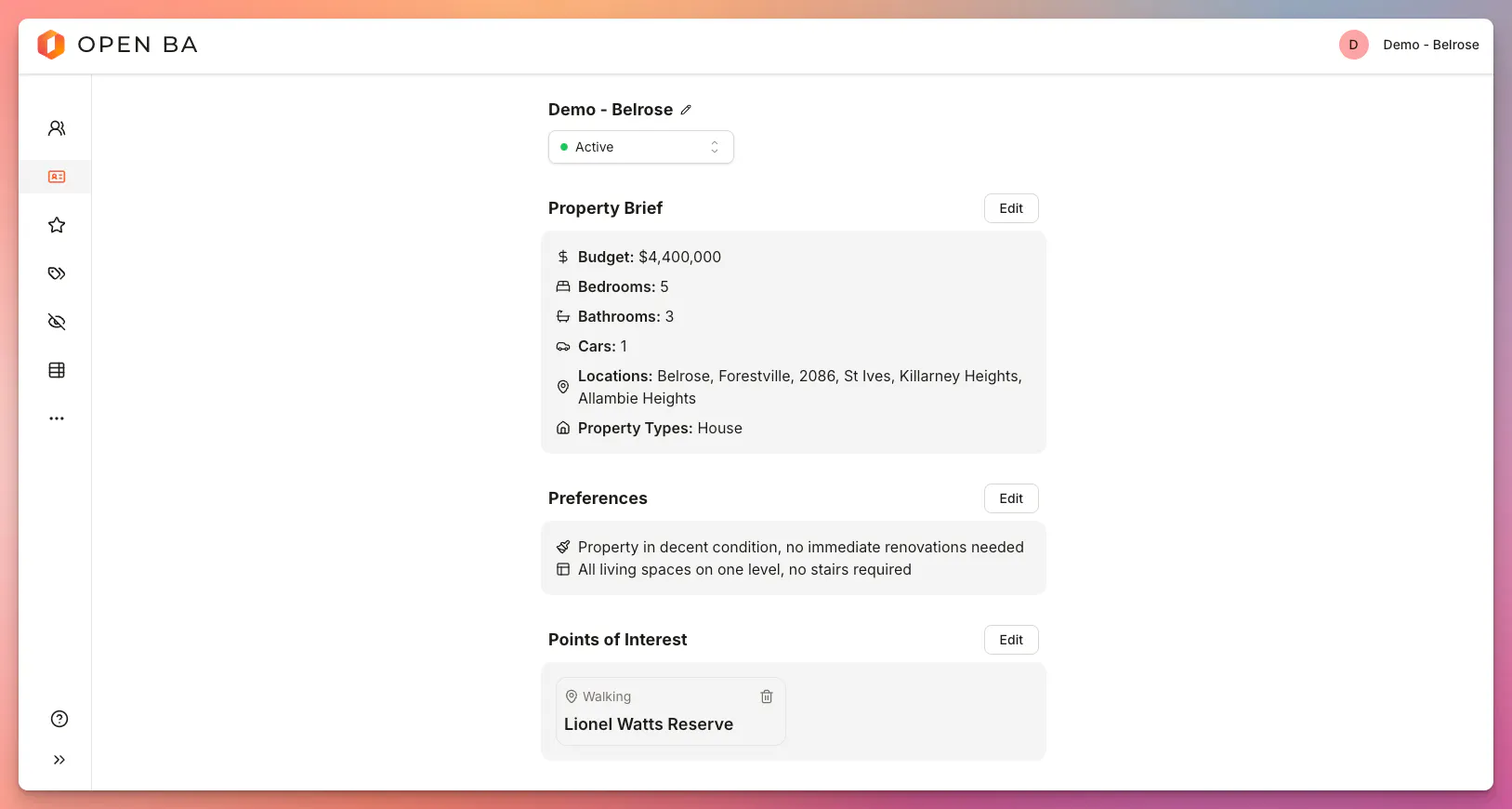Edit the Property Brief section
Viewport: 1512px width, 809px height.
(1011, 208)
